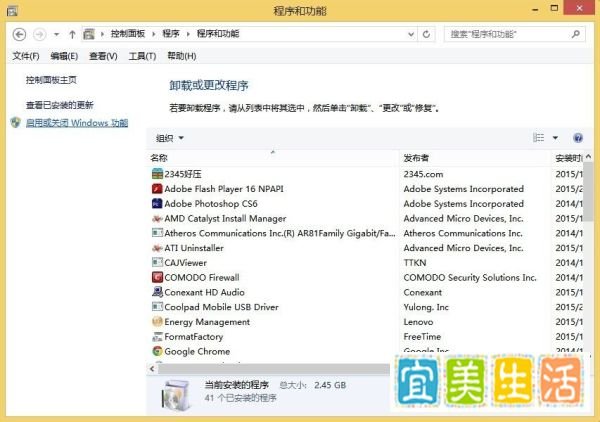The height and width of the screenshot is (422, 600).
Task: Click the search magnifier icon
Action: click(576, 34)
